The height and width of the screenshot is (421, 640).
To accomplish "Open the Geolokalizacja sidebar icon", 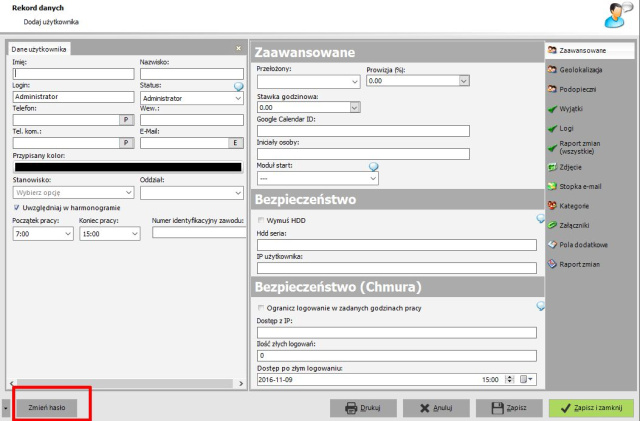I will (552, 70).
